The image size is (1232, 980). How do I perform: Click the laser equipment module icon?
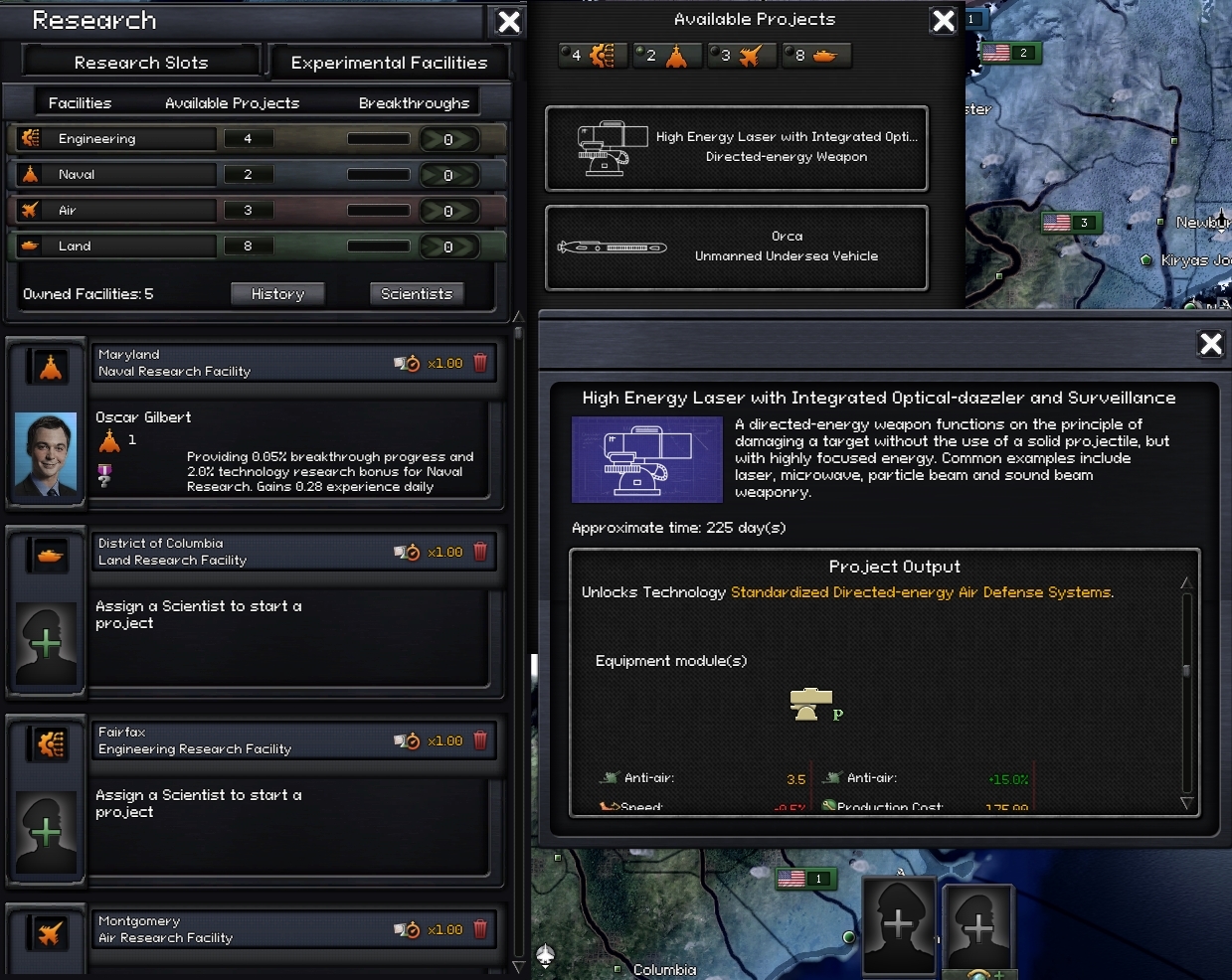pos(810,704)
